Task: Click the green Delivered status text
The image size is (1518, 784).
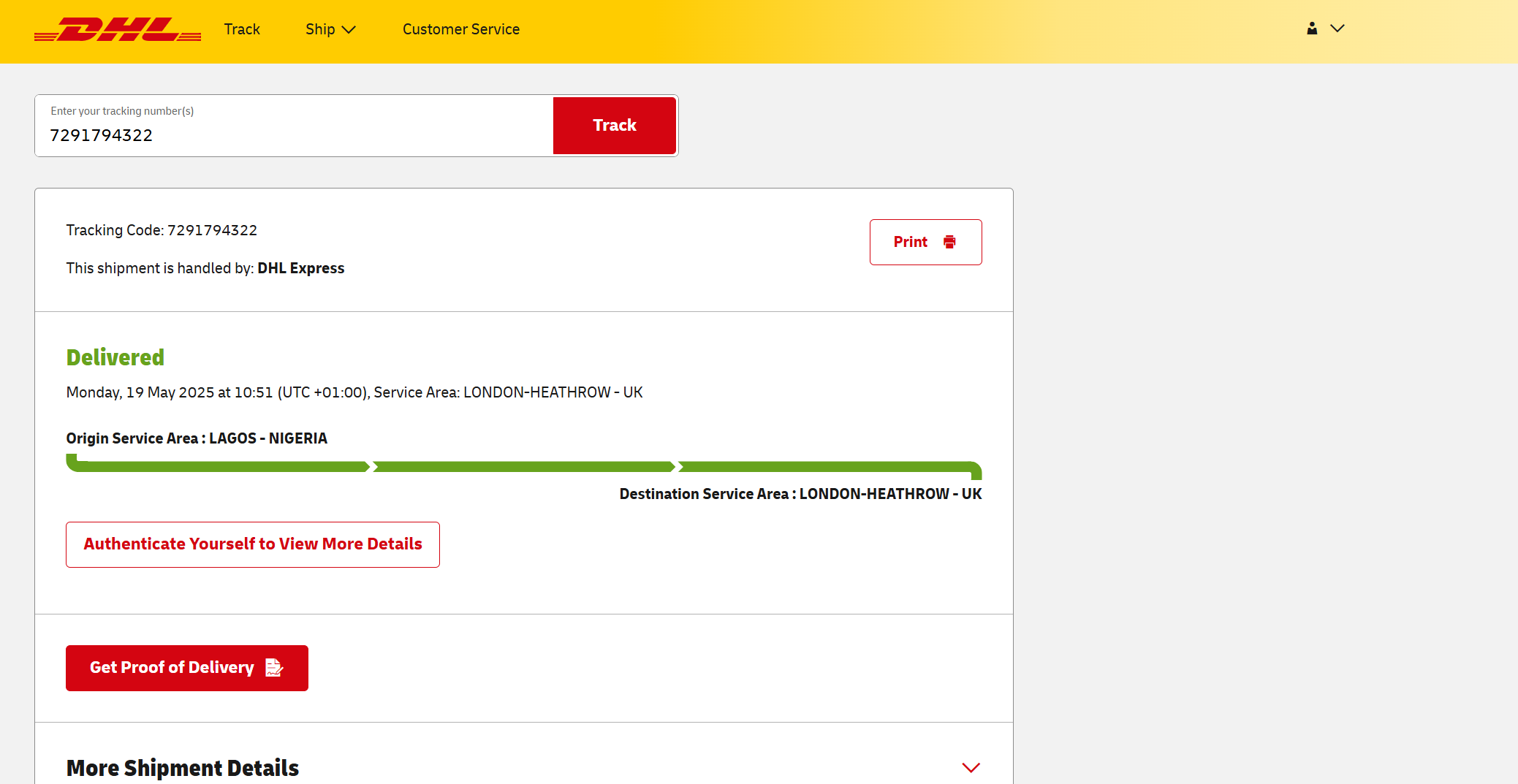Action: [x=115, y=357]
